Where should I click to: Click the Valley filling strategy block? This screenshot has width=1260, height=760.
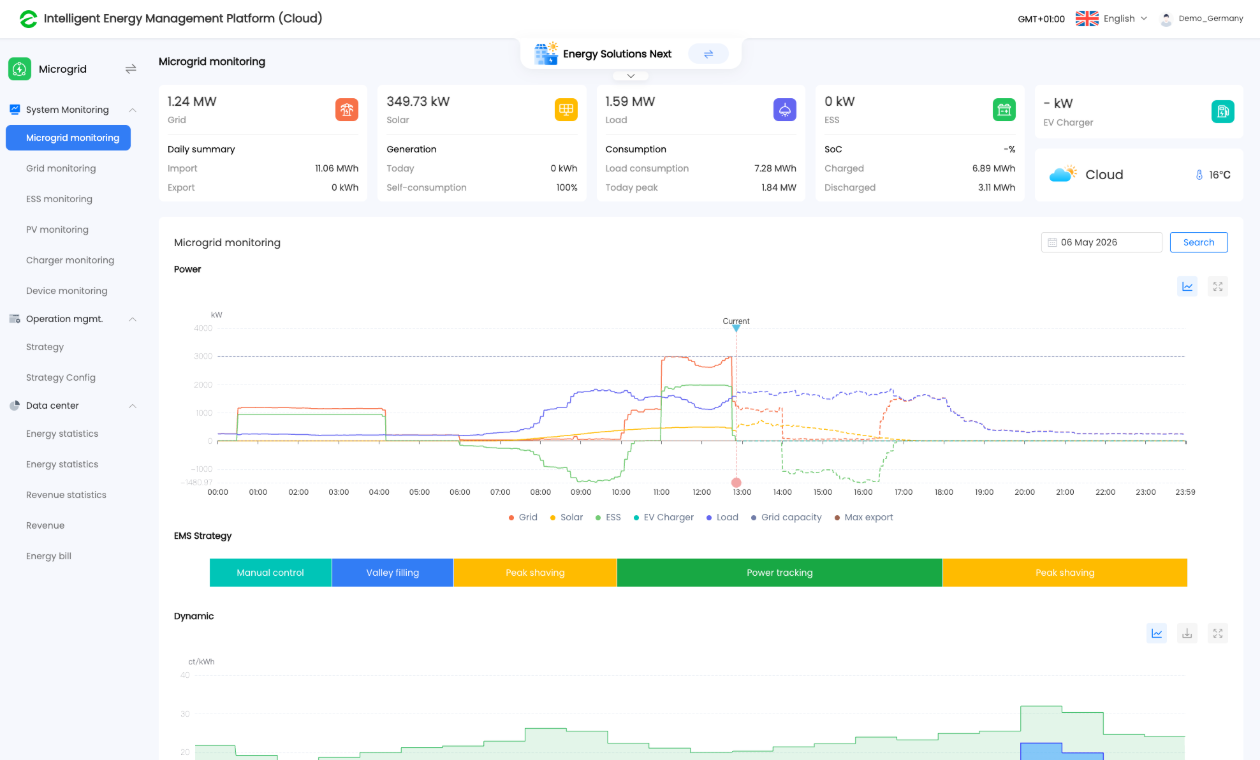[x=392, y=573]
